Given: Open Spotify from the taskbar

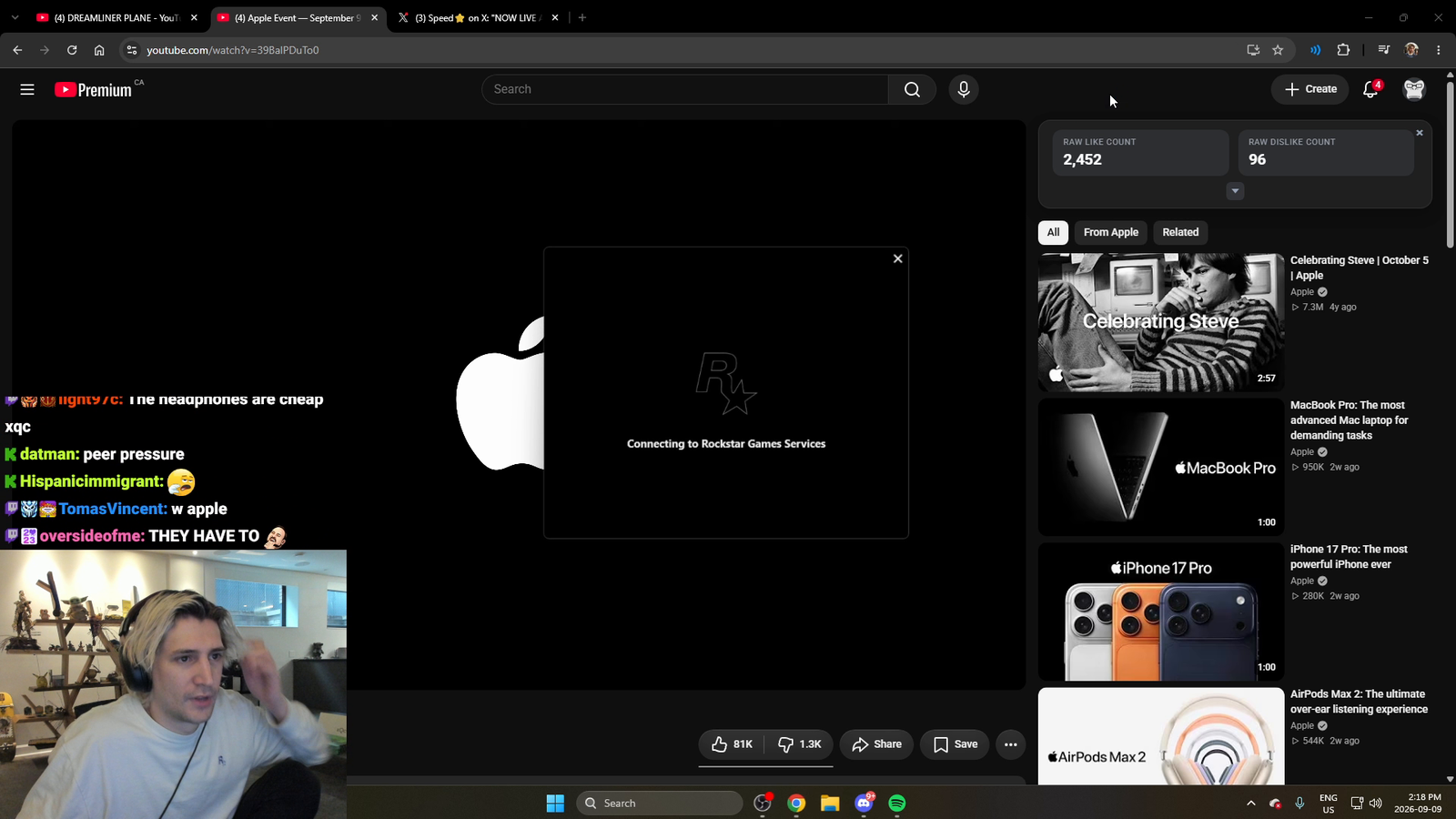Looking at the screenshot, I should (x=897, y=803).
